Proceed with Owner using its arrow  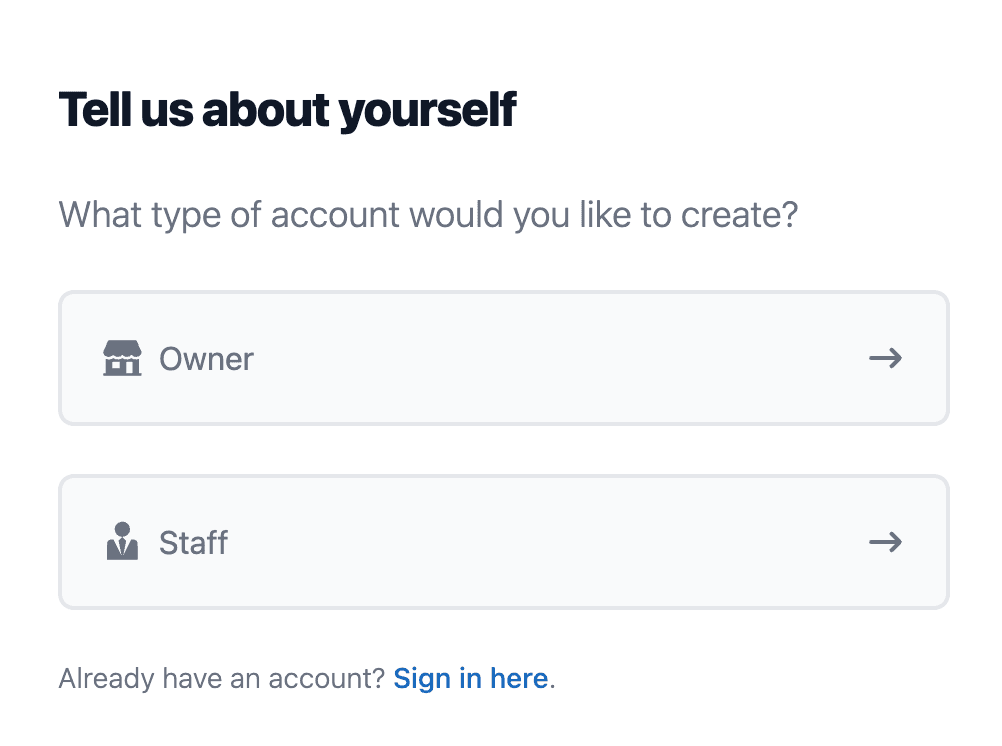coord(886,358)
